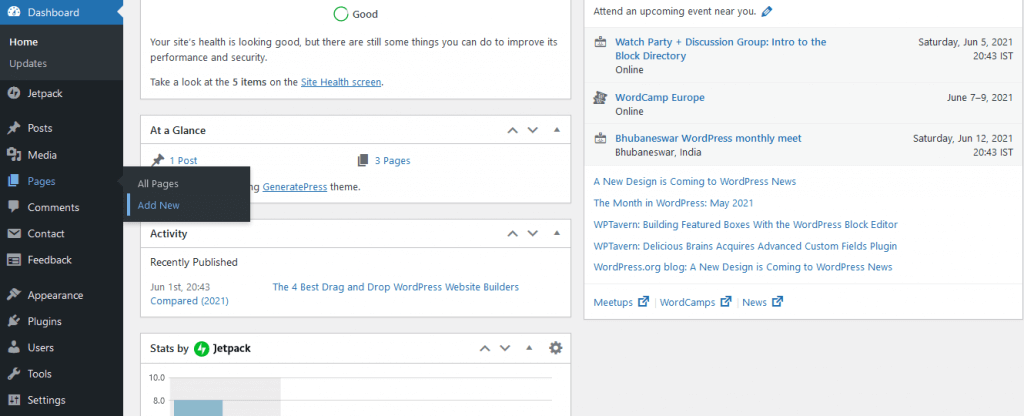Move Stats by Jetpack widget up

coord(485,348)
